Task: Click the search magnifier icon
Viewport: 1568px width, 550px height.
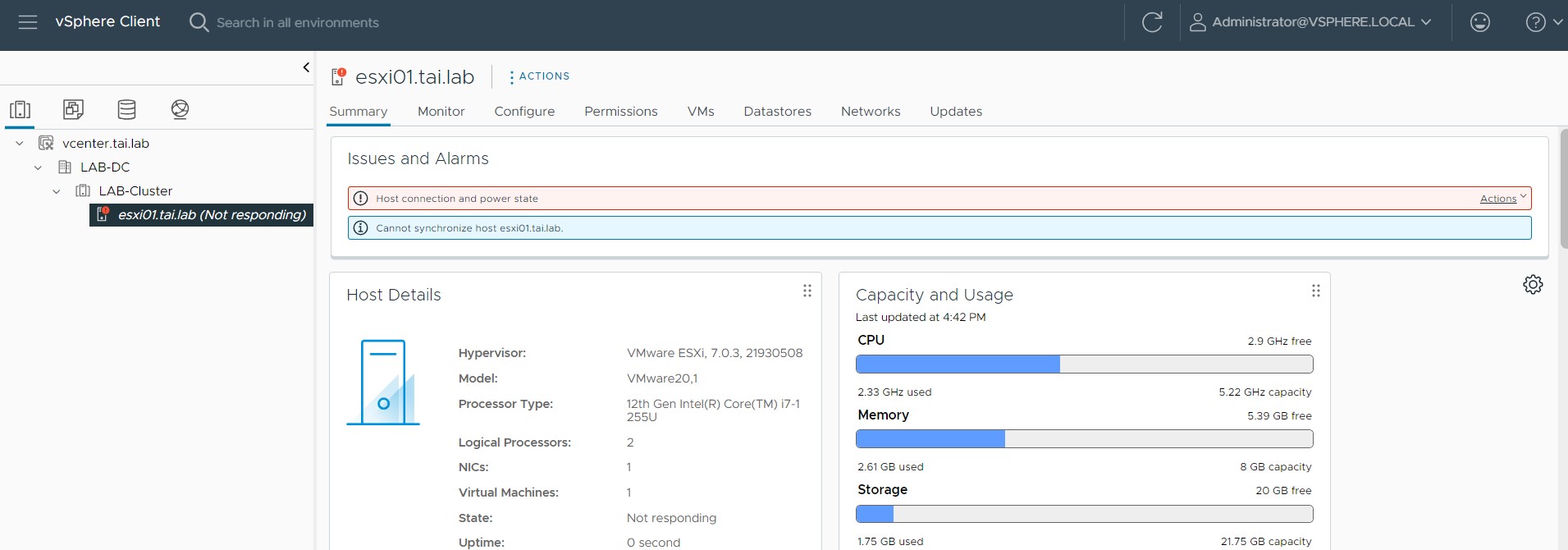Action: (199, 22)
